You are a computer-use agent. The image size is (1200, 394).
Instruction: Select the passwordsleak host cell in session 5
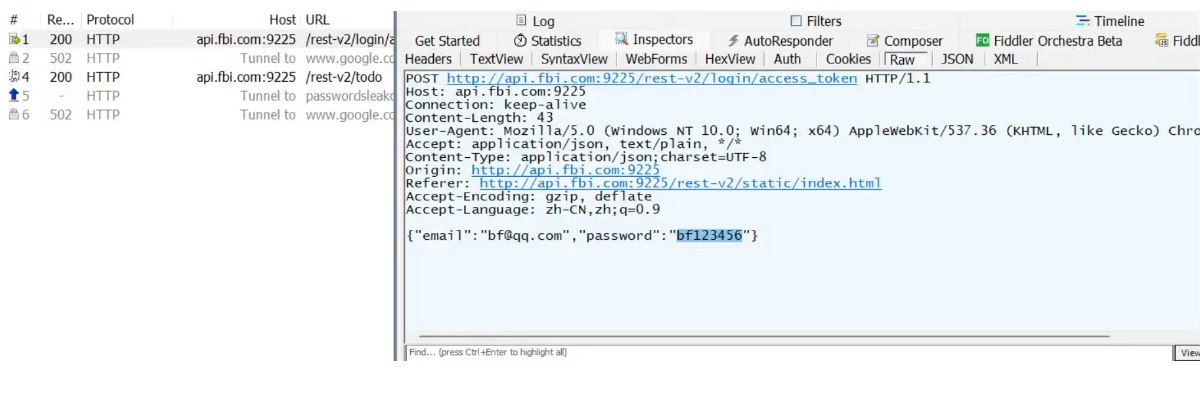pos(351,96)
